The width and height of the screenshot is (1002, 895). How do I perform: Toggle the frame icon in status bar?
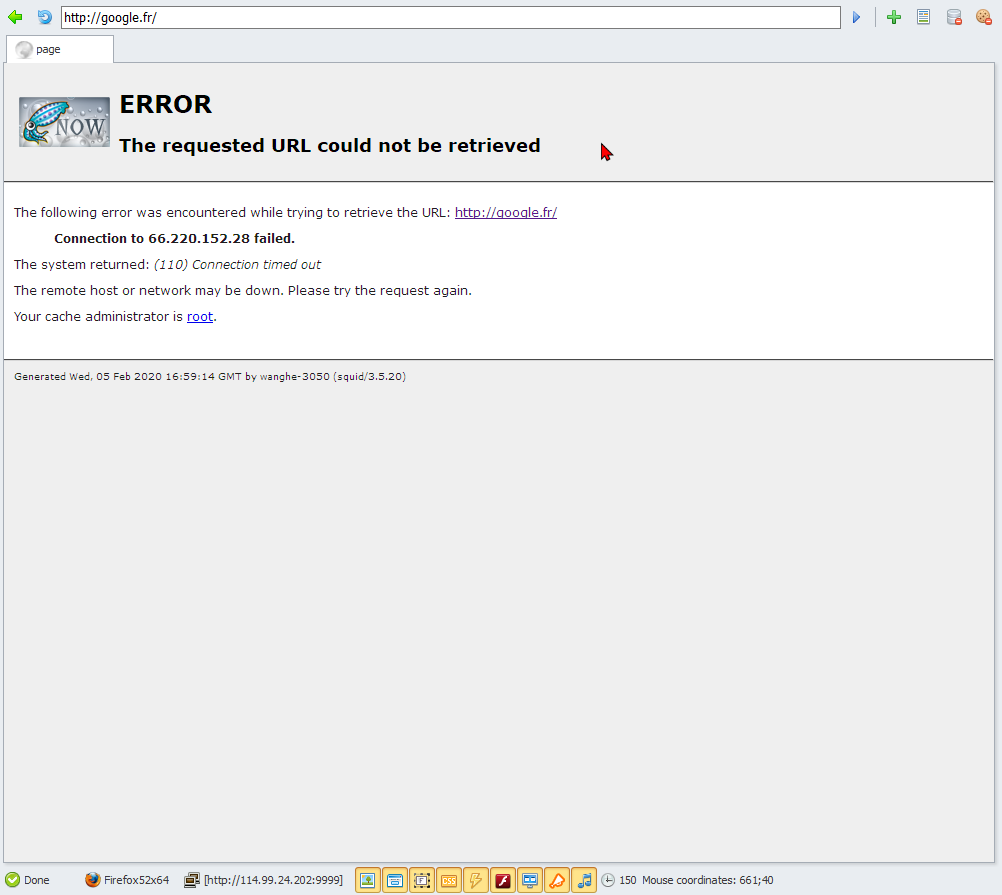422,880
